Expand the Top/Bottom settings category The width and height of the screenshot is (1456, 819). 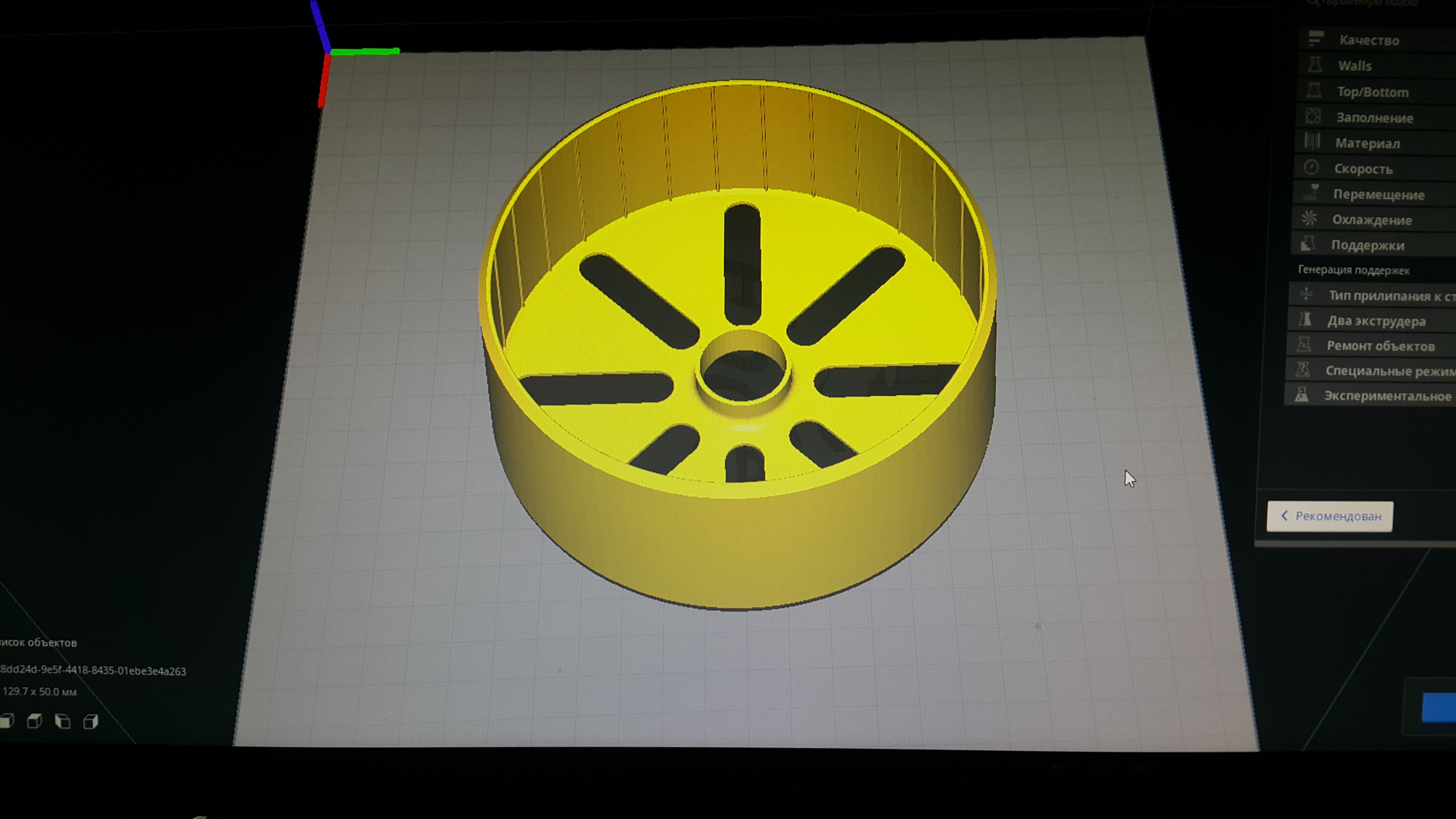click(x=1372, y=92)
